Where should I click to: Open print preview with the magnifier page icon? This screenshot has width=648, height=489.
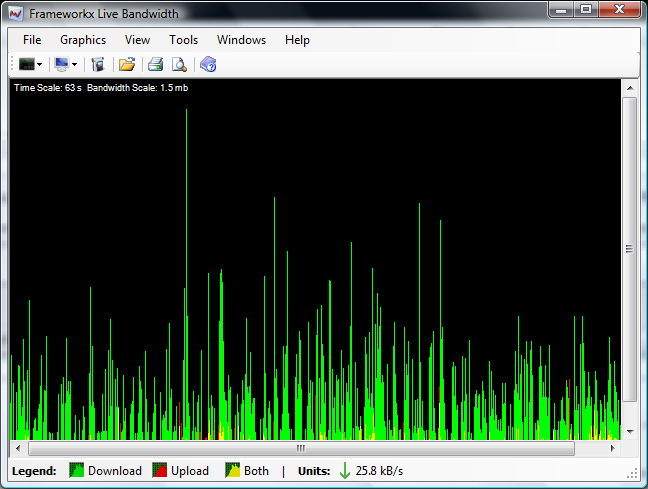click(x=179, y=64)
